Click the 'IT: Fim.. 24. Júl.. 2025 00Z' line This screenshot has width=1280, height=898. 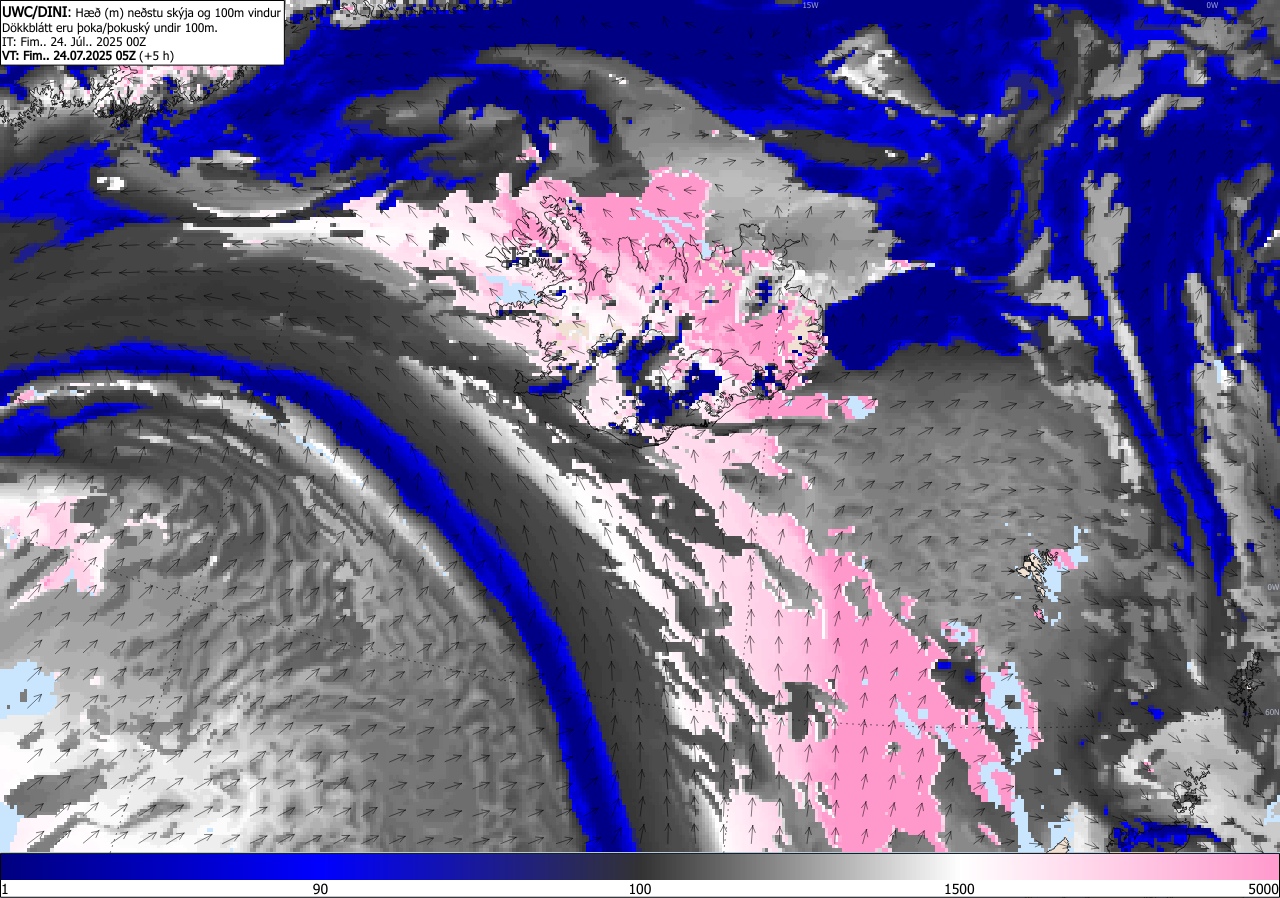[x=75, y=42]
